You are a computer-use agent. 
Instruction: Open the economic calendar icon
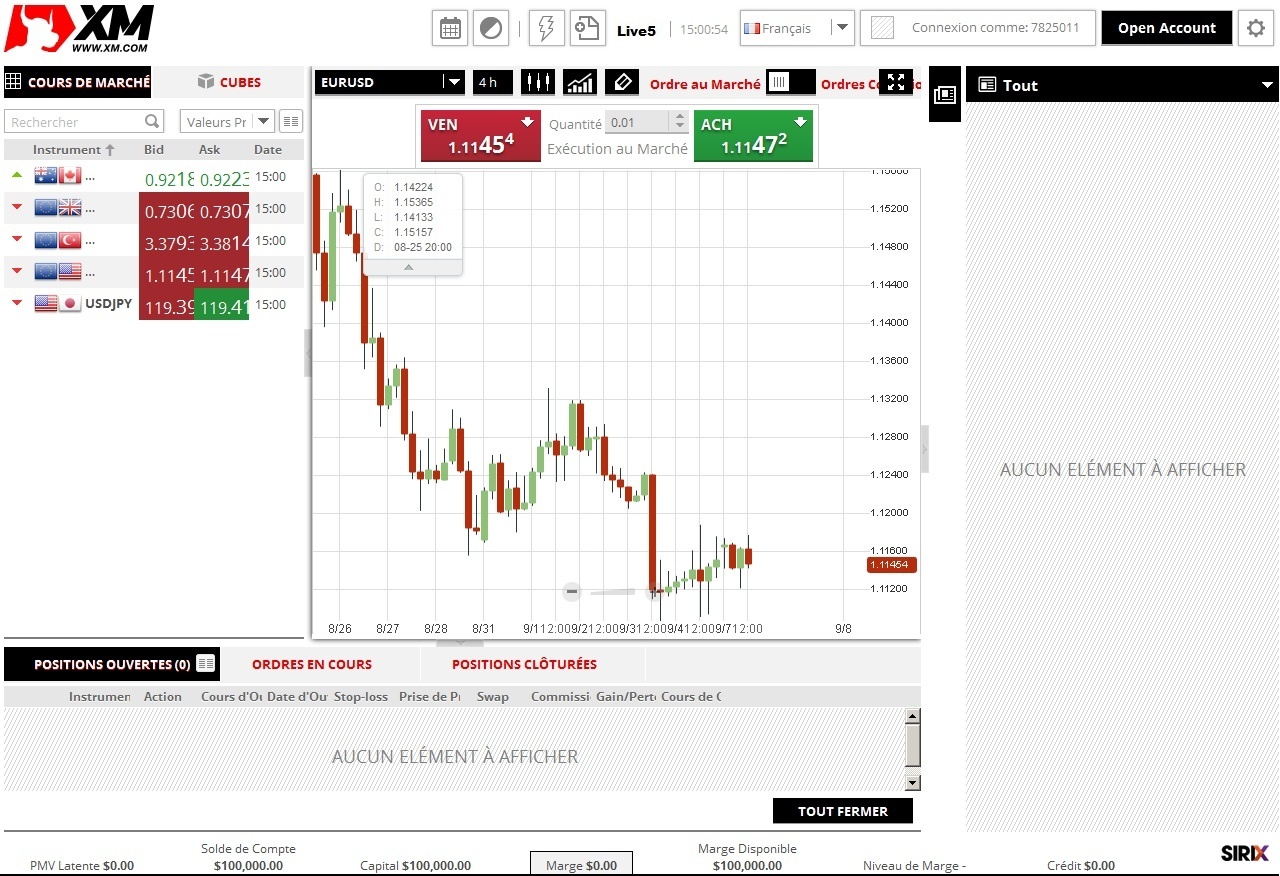(450, 28)
